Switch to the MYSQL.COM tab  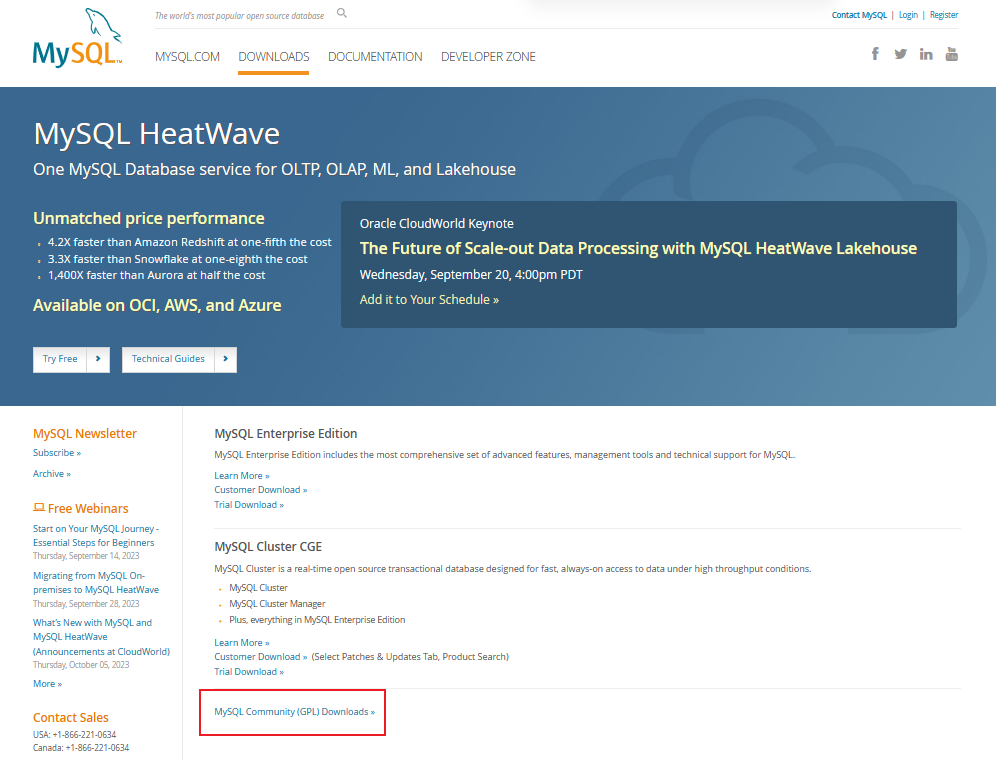pyautogui.click(x=187, y=57)
